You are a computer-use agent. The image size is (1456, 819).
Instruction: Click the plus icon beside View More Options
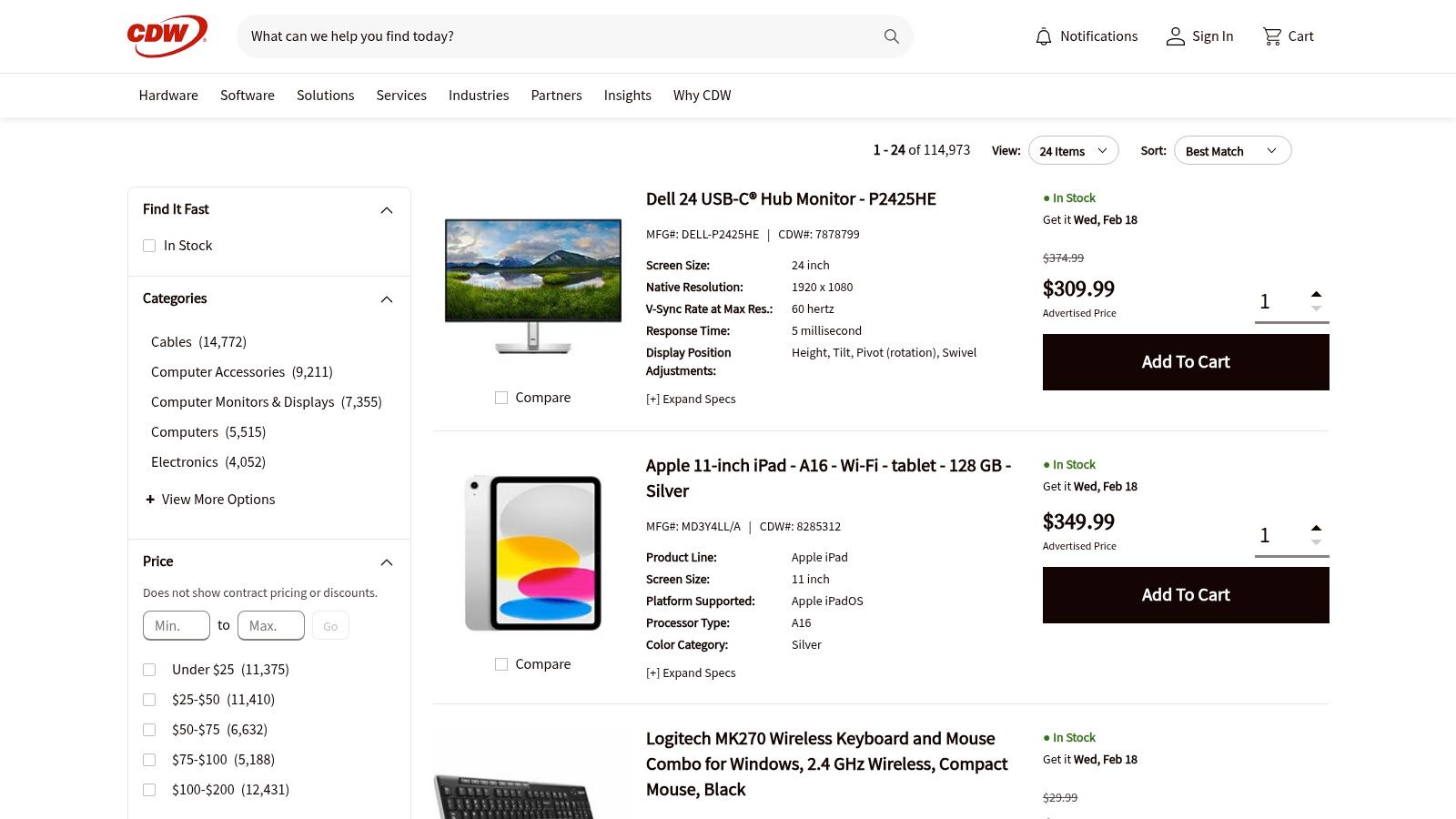coord(150,500)
